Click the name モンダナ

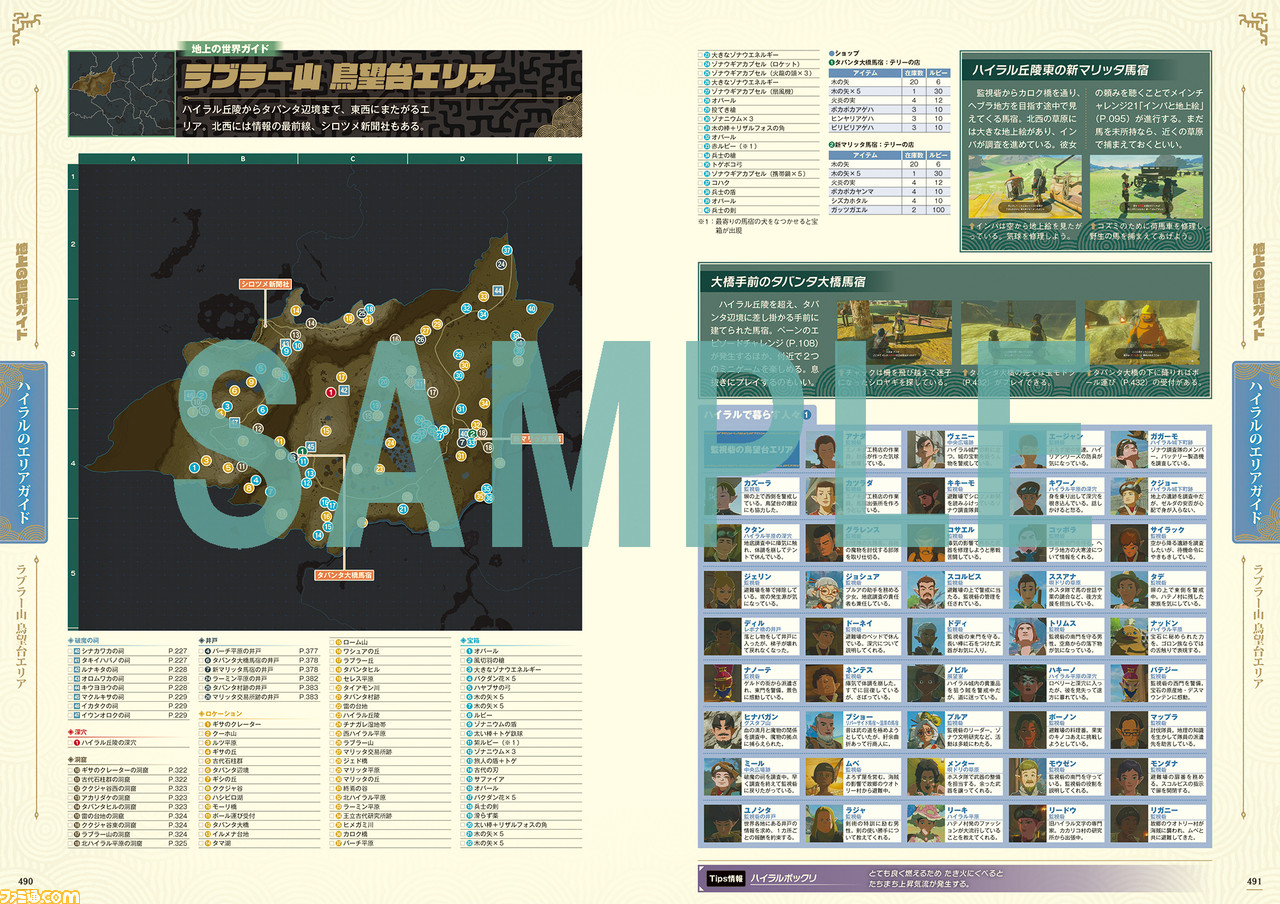(x=1162, y=761)
